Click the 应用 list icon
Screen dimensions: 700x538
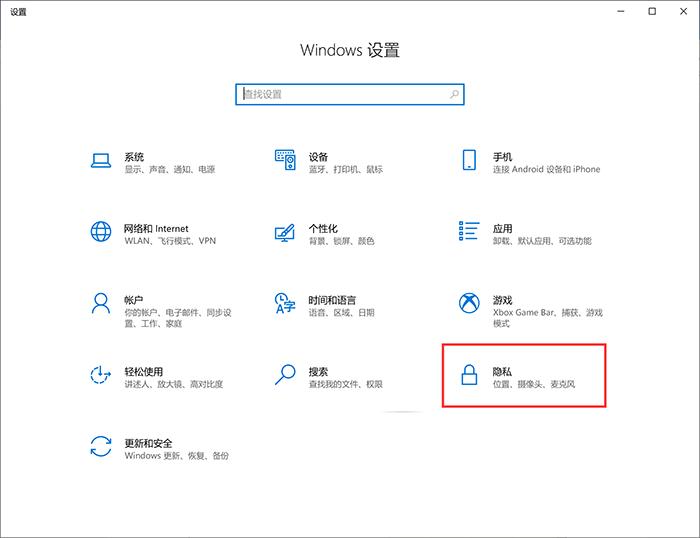point(469,231)
